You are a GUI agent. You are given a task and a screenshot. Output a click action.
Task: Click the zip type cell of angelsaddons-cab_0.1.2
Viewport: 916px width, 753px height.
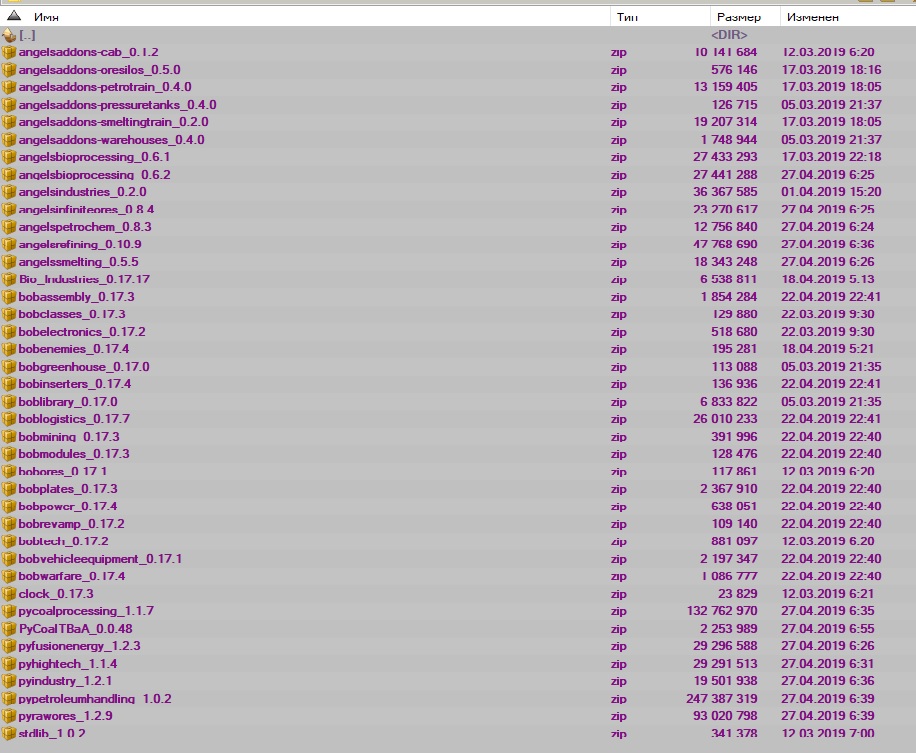coord(619,53)
